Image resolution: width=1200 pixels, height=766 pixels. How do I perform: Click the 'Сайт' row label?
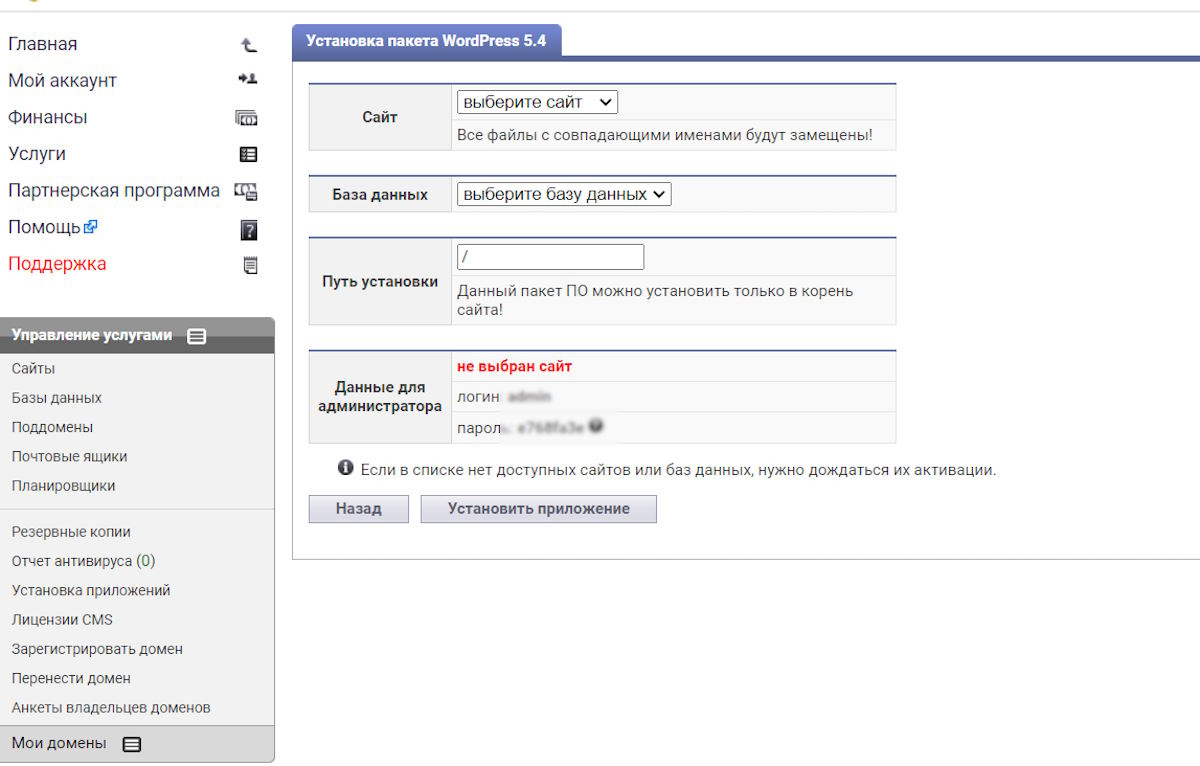click(380, 117)
